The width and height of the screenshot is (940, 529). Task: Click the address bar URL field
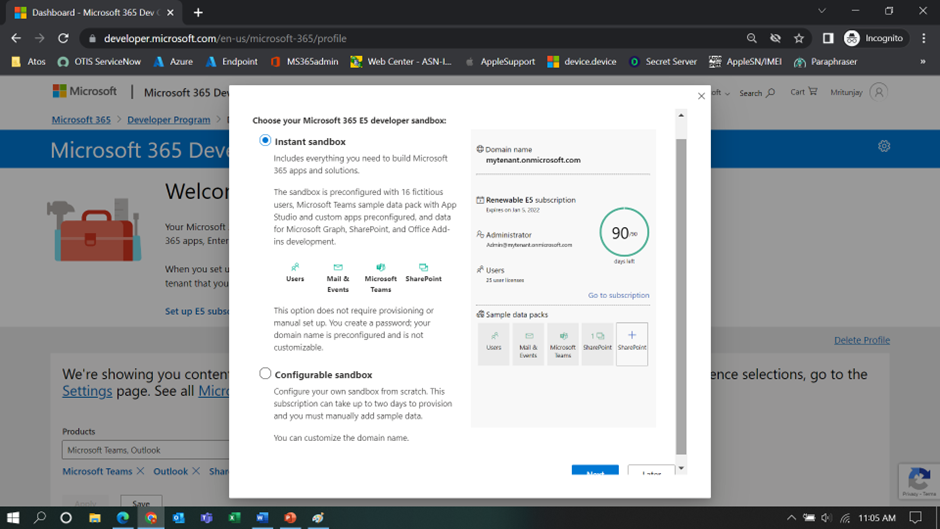414,38
